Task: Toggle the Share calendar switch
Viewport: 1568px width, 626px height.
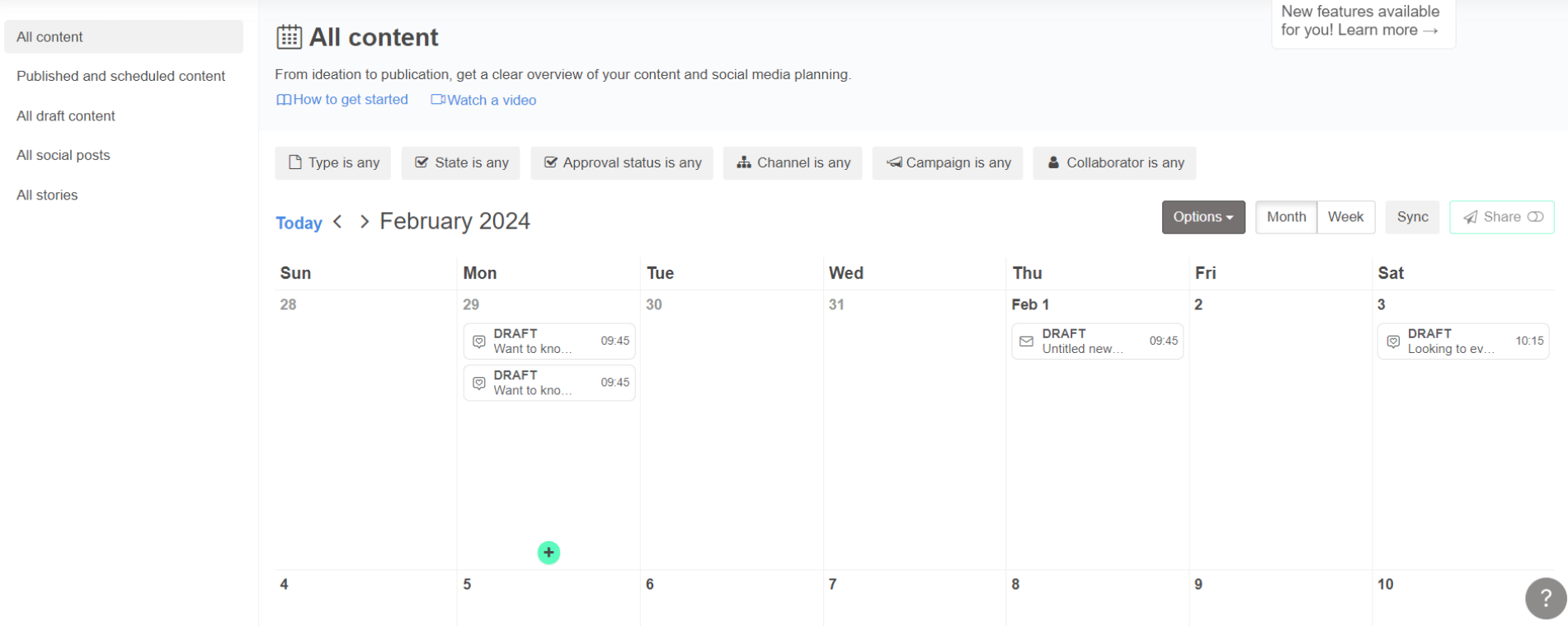Action: (x=1535, y=217)
